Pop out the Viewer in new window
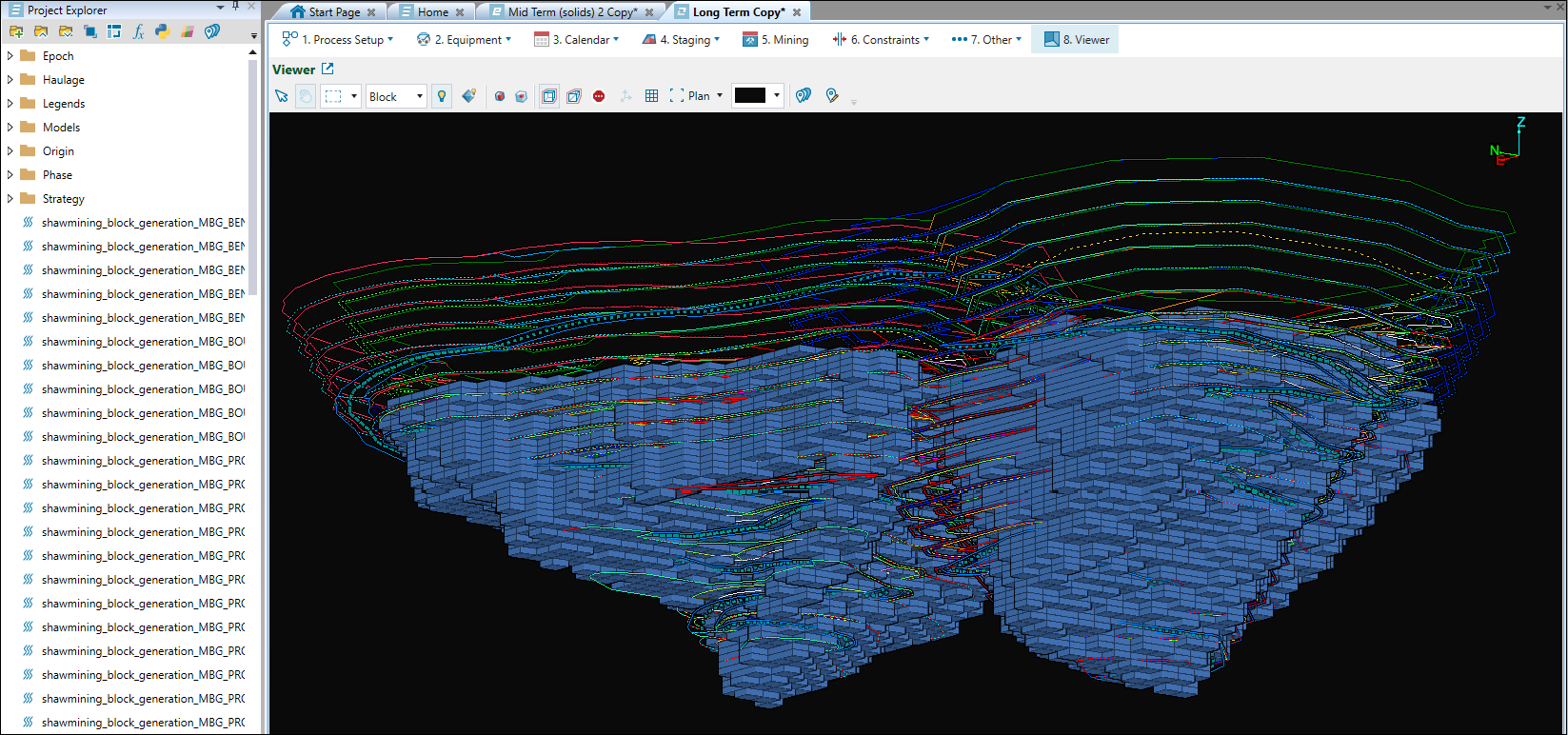 point(327,69)
